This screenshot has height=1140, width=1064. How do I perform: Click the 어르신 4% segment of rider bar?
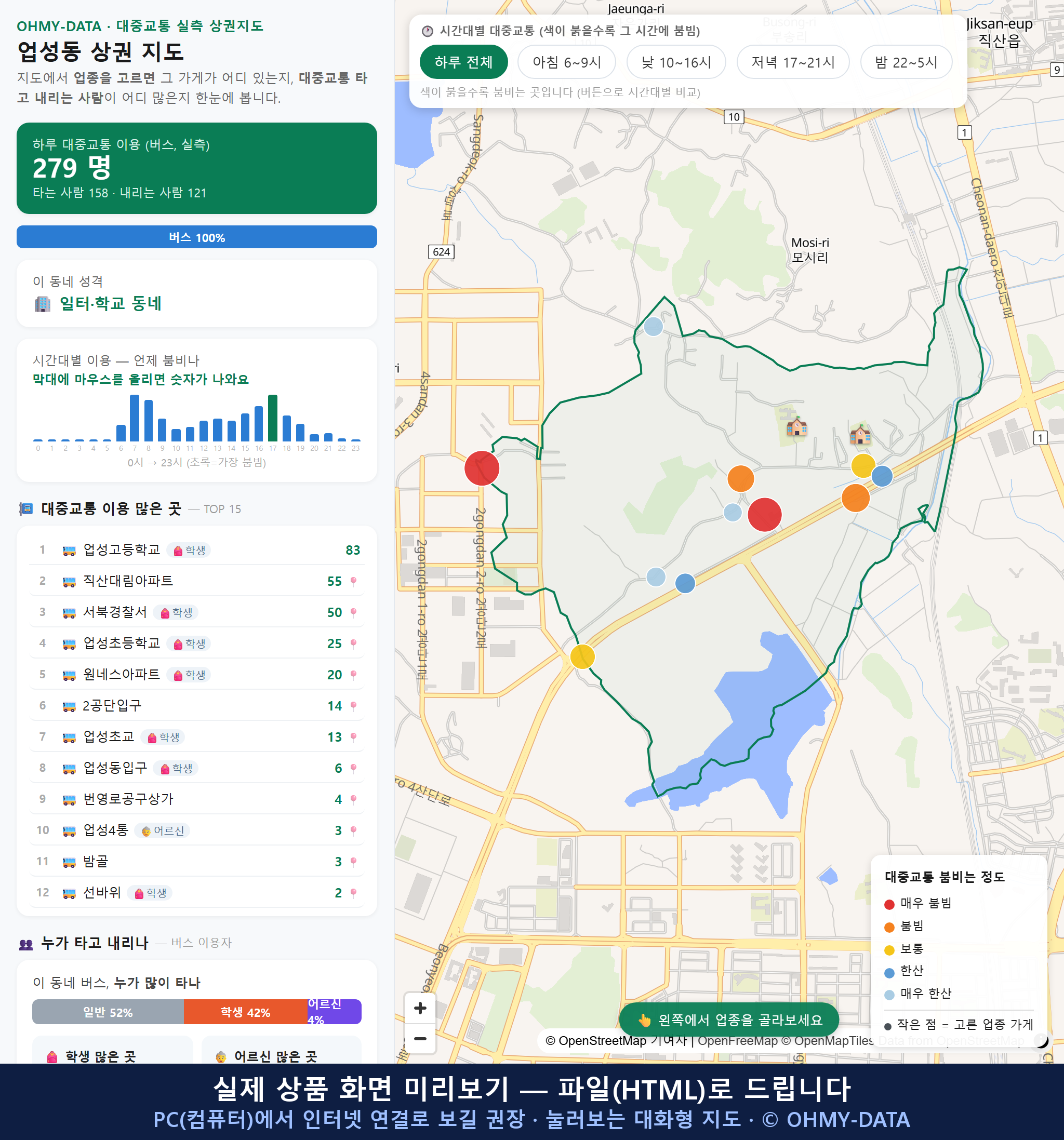335,1012
